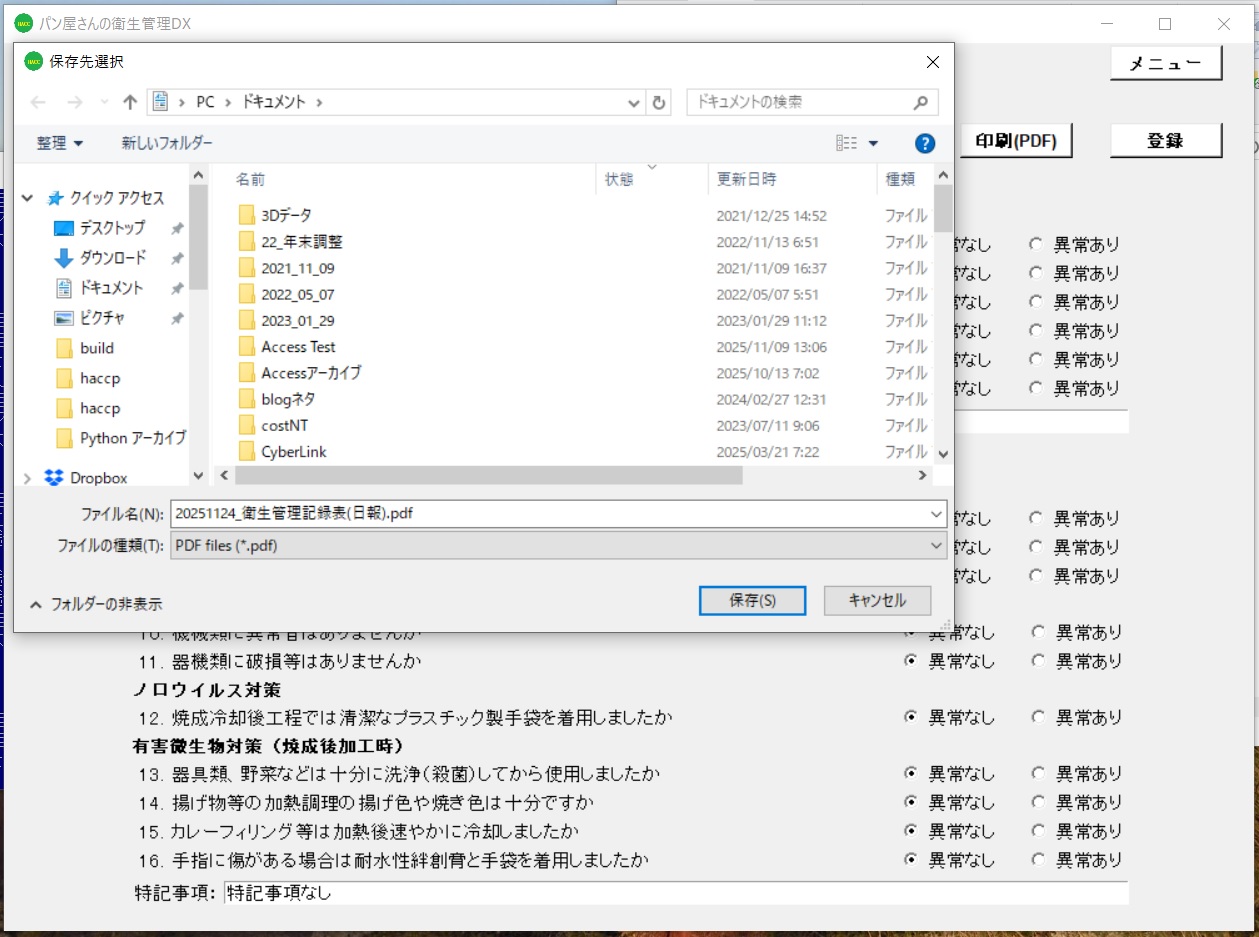Click the 保存(S) save button

752,600
